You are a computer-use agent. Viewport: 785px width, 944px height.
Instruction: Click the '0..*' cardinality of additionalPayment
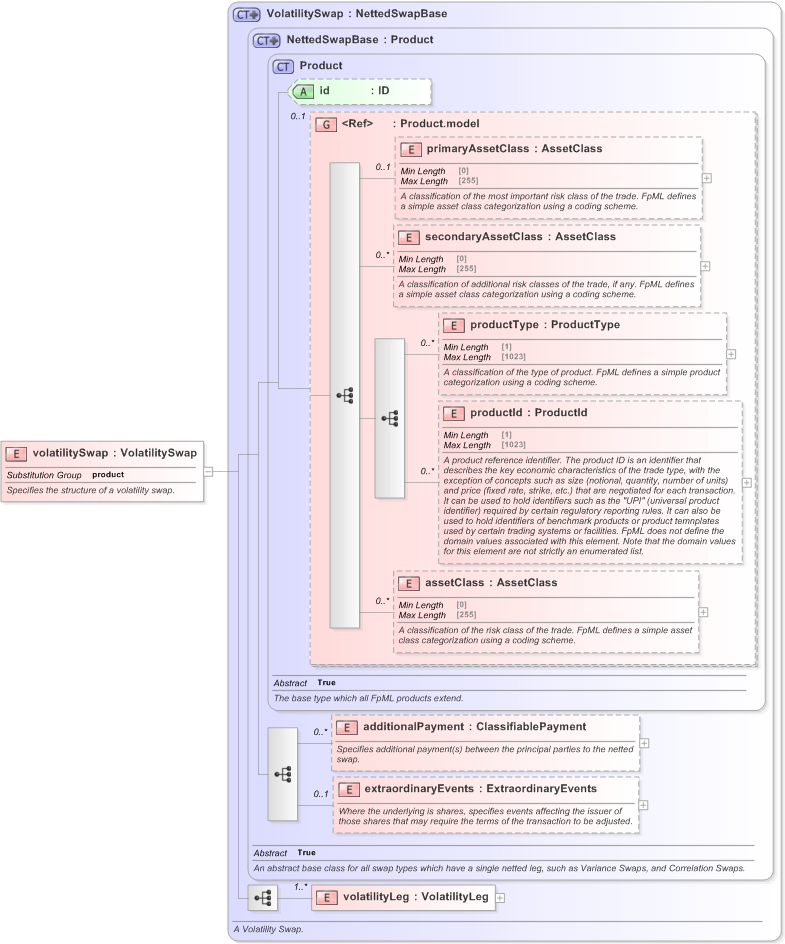(320, 732)
